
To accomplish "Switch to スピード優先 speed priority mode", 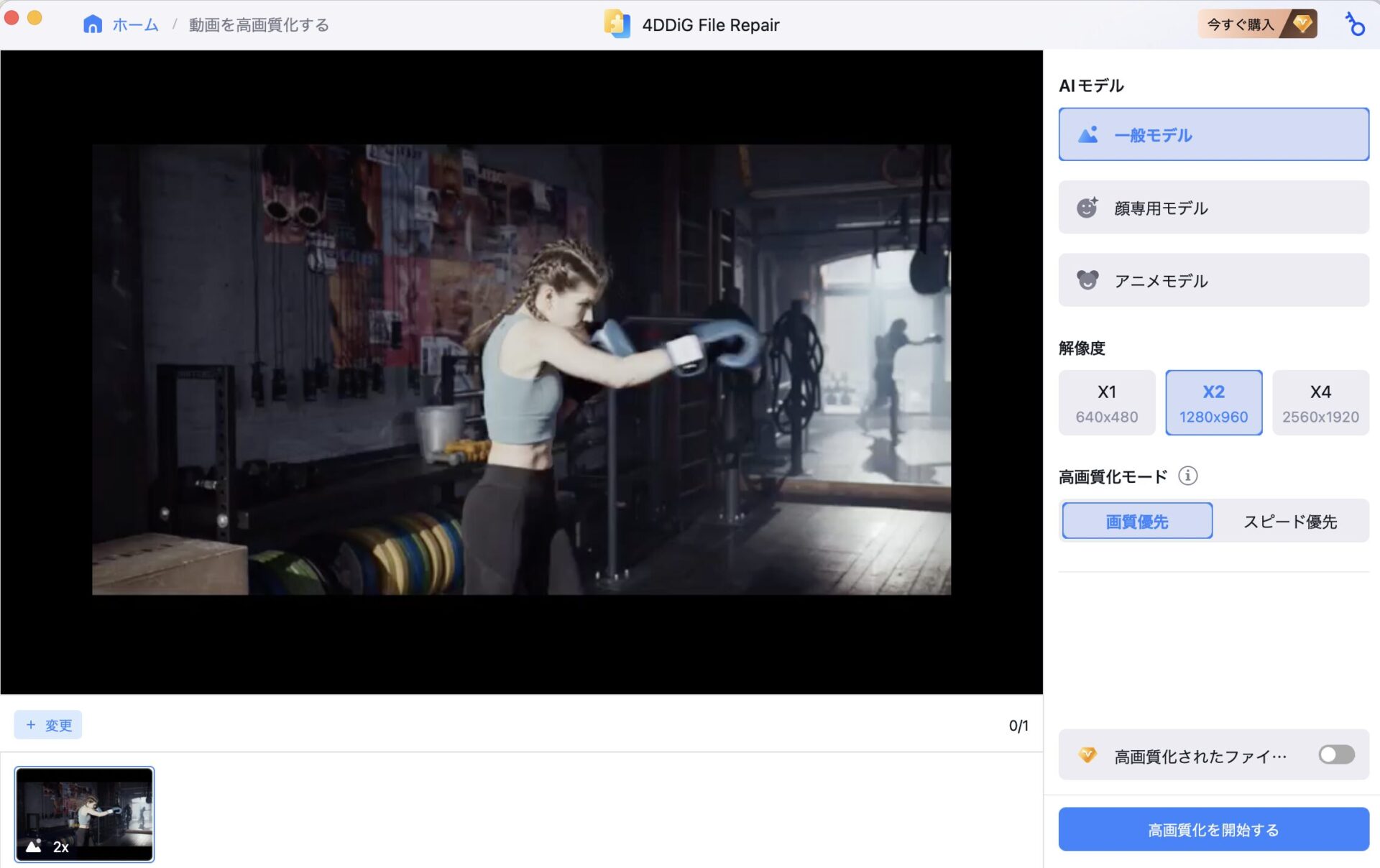I will (1290, 521).
